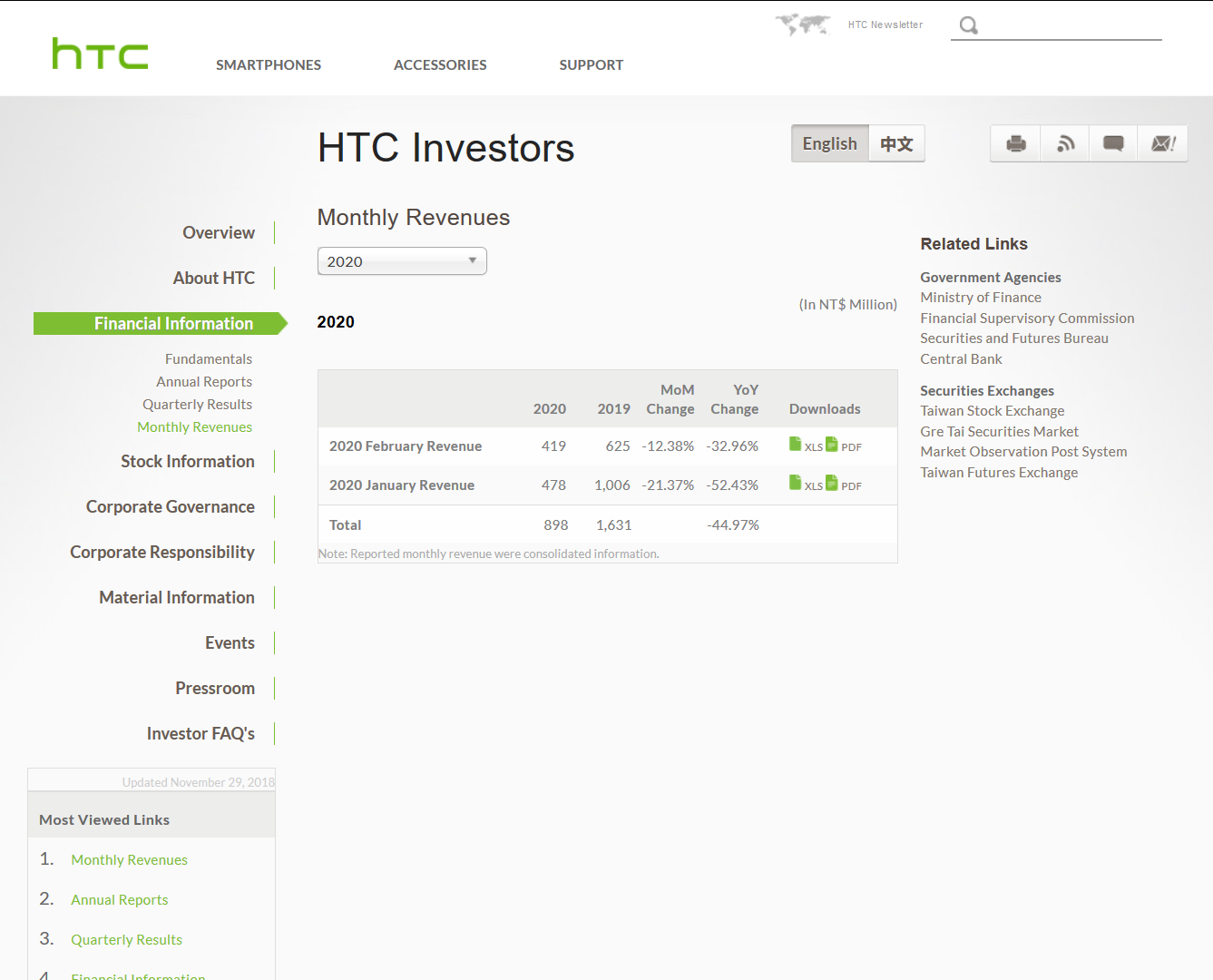Viewport: 1213px width, 980px height.
Task: Click the 2020 February Revenue row label
Action: (406, 446)
